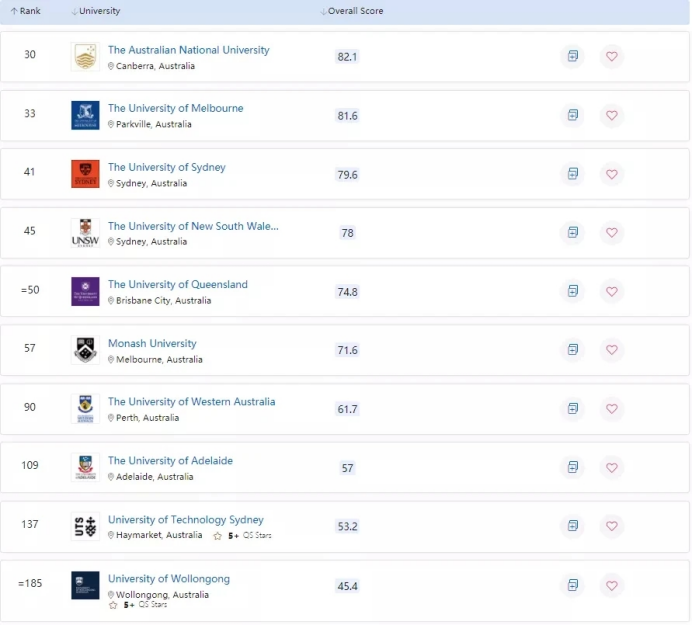Favorite University of Wollongong with heart
Image resolution: width=693 pixels, height=626 pixels.
coord(612,585)
